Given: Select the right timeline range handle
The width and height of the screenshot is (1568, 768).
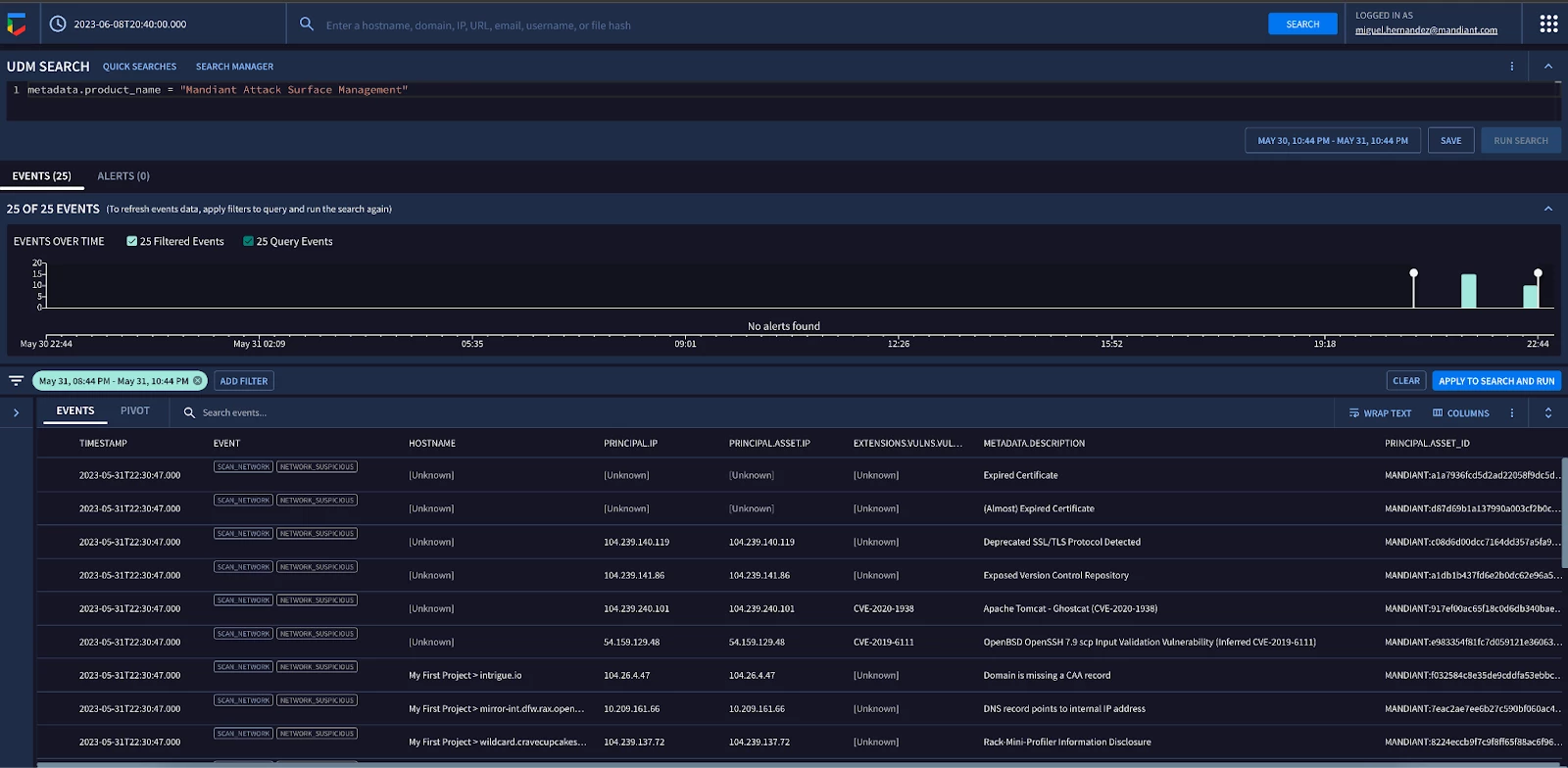Looking at the screenshot, I should pos(1538,273).
